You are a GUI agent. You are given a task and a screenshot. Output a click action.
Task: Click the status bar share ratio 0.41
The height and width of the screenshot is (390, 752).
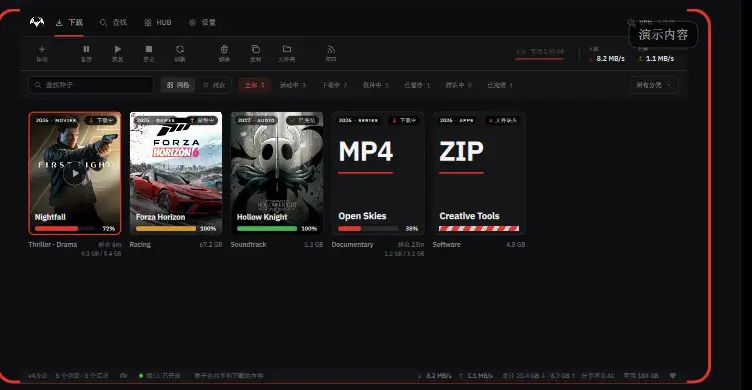point(598,376)
